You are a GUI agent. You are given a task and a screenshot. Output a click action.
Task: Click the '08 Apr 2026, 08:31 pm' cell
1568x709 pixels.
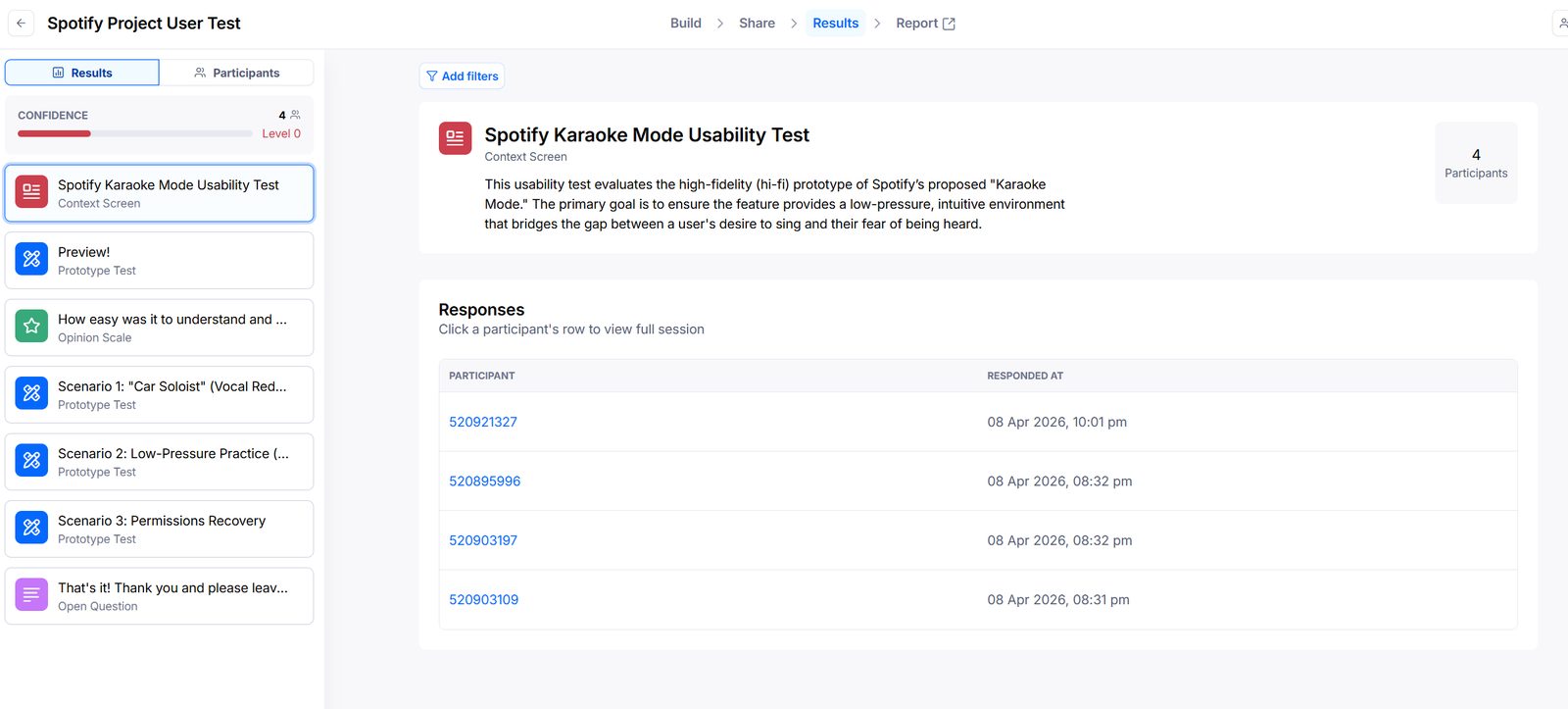click(x=1058, y=599)
